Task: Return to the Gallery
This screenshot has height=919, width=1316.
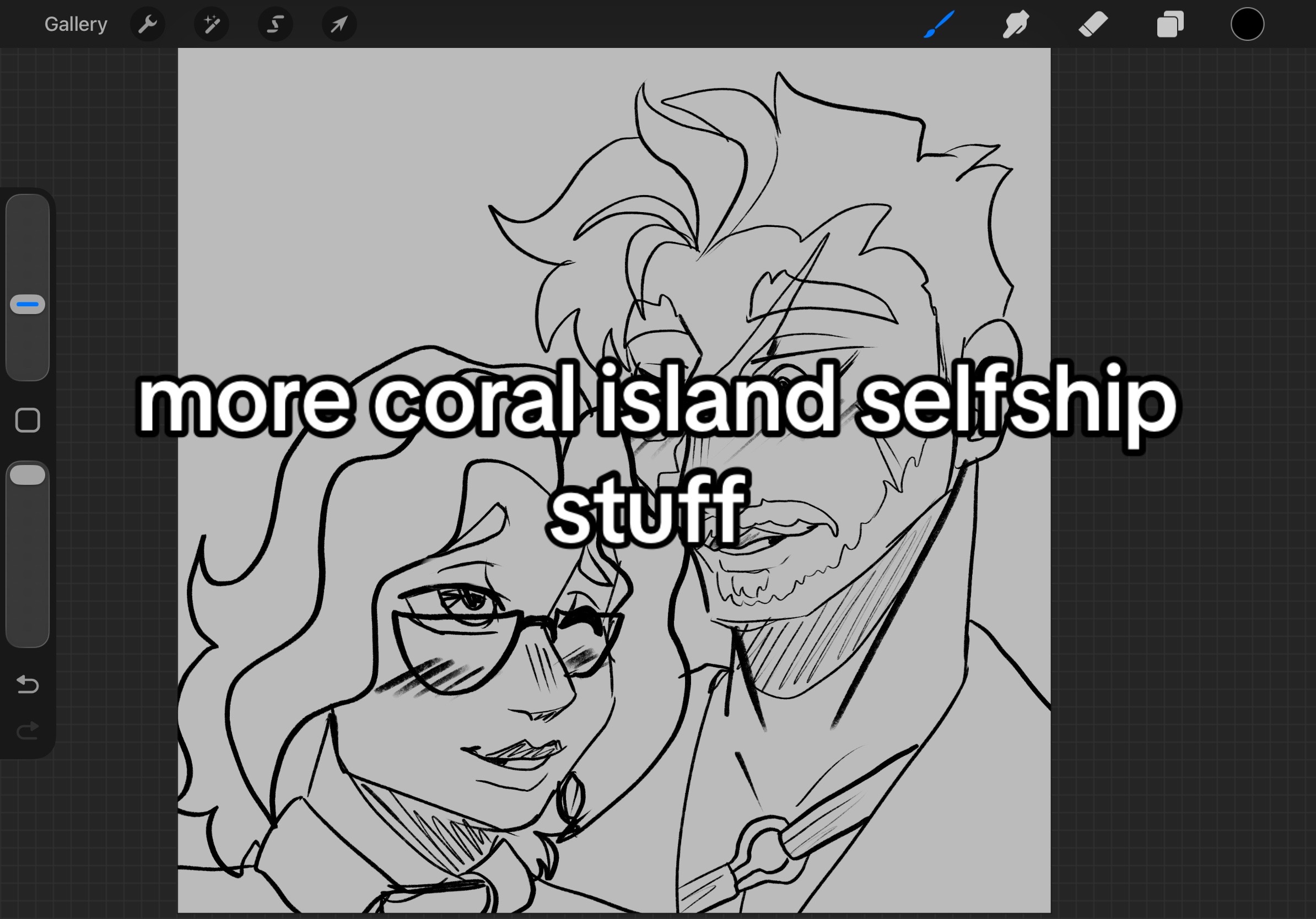Action: tap(75, 24)
